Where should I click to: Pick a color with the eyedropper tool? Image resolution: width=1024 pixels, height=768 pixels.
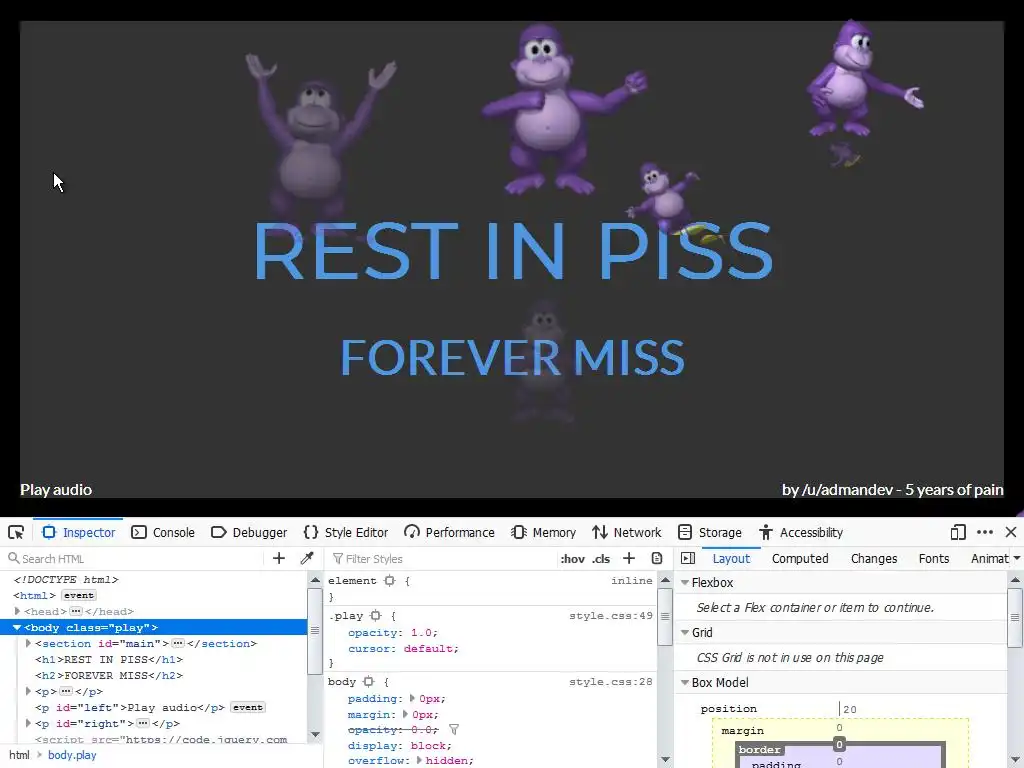coord(307,558)
